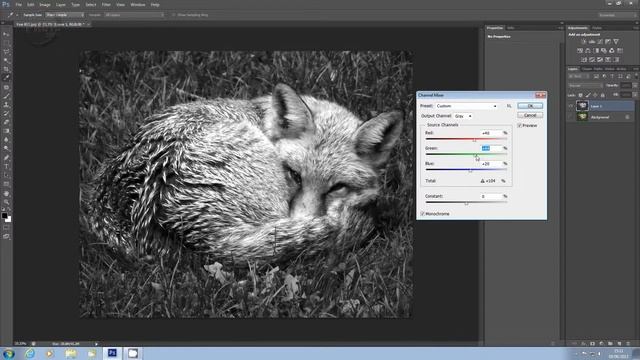Click the Photoshop taskbar button
The image size is (640, 360).
112,353
